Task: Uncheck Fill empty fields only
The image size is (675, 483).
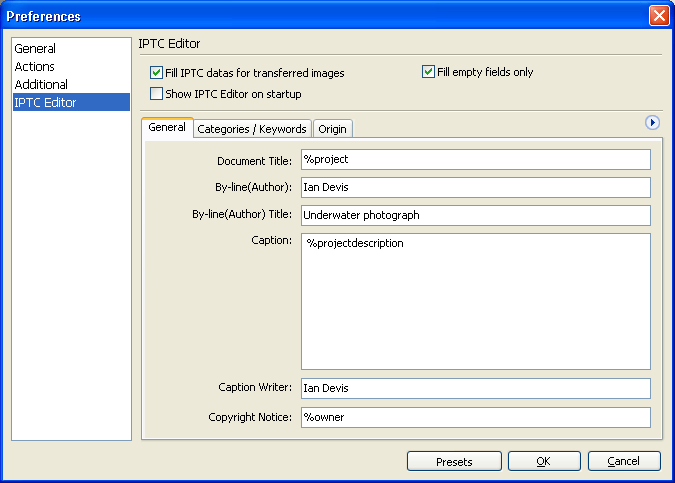Action: point(428,71)
